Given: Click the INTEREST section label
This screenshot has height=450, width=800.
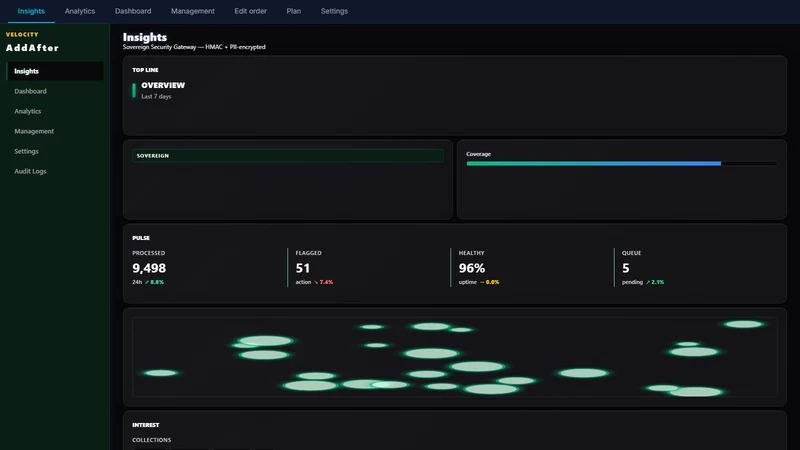Looking at the screenshot, I should pyautogui.click(x=145, y=425).
